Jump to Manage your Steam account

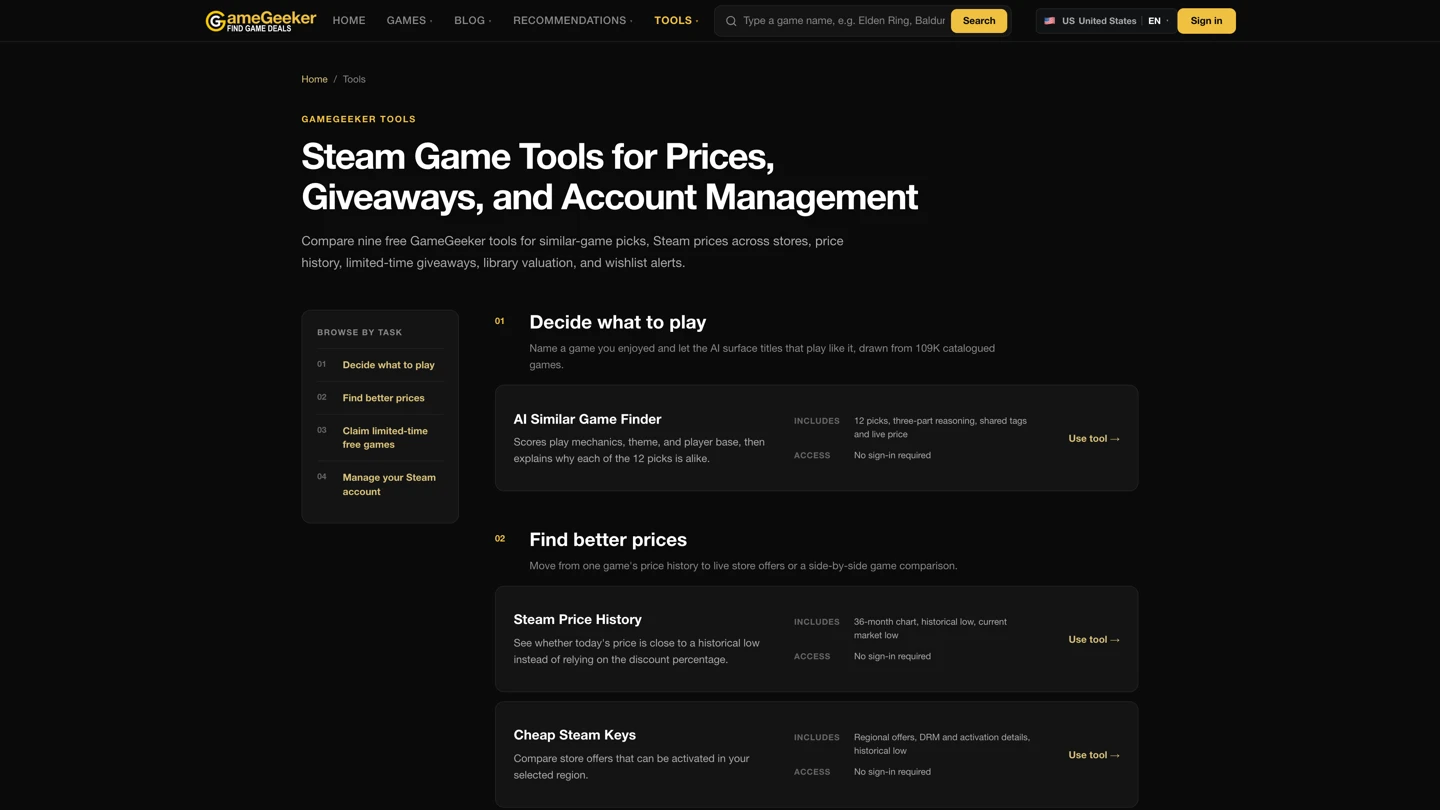pyautogui.click(x=389, y=484)
